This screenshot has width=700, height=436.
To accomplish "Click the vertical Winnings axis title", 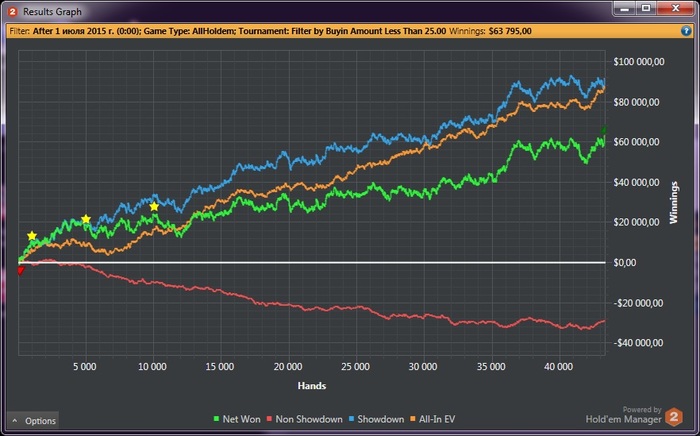I will pyautogui.click(x=674, y=202).
